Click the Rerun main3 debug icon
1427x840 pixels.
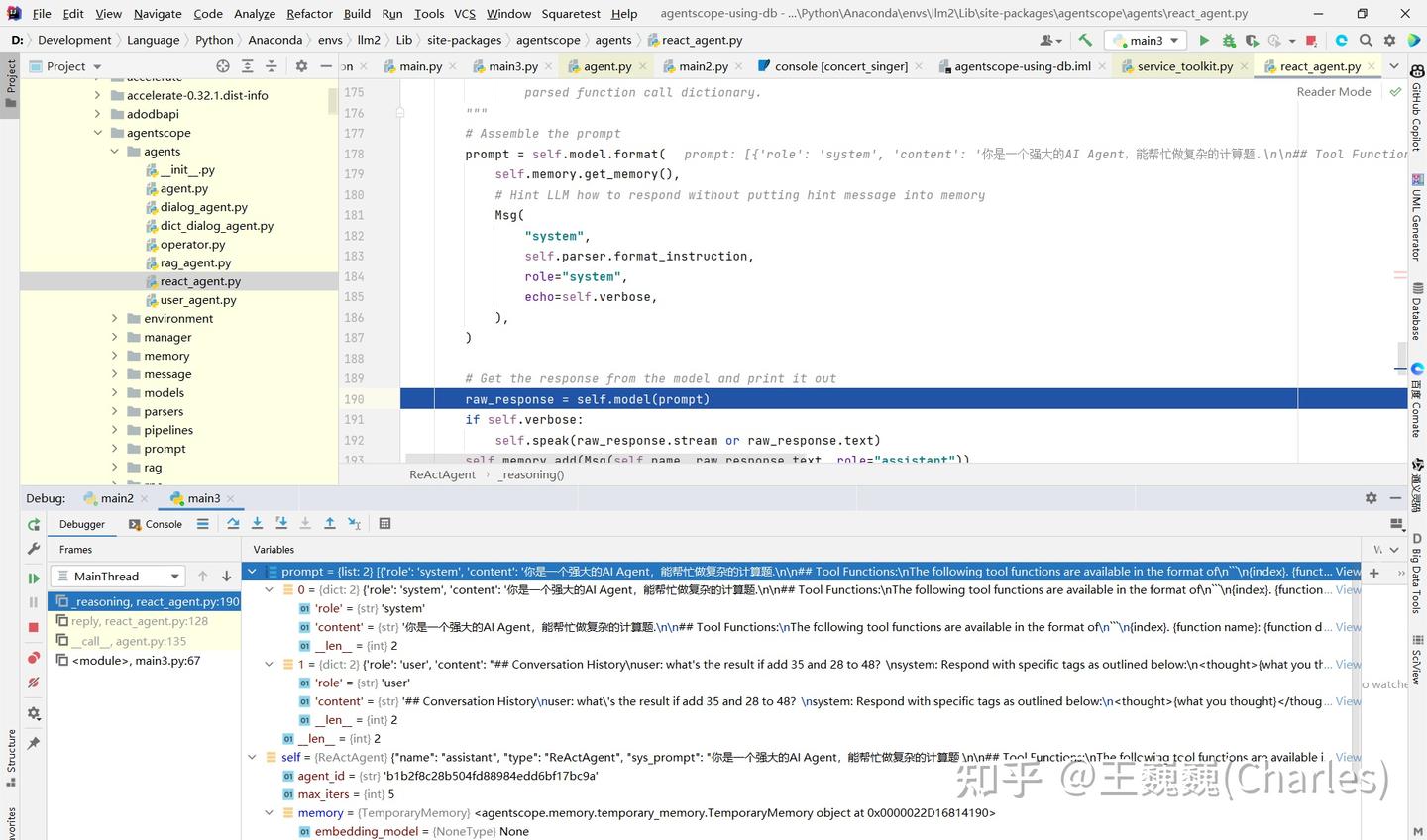(34, 524)
